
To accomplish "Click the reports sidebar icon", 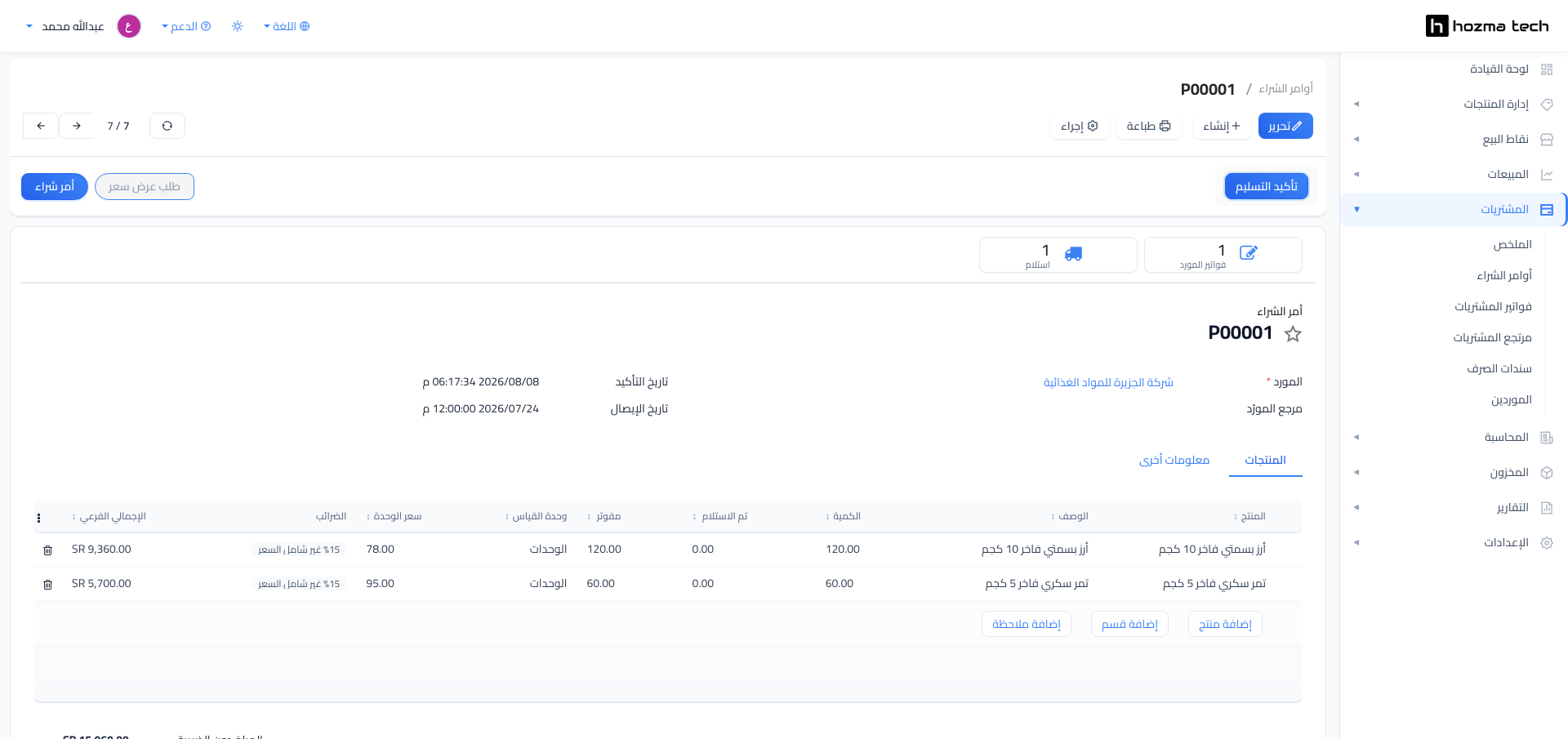I will pos(1547,508).
